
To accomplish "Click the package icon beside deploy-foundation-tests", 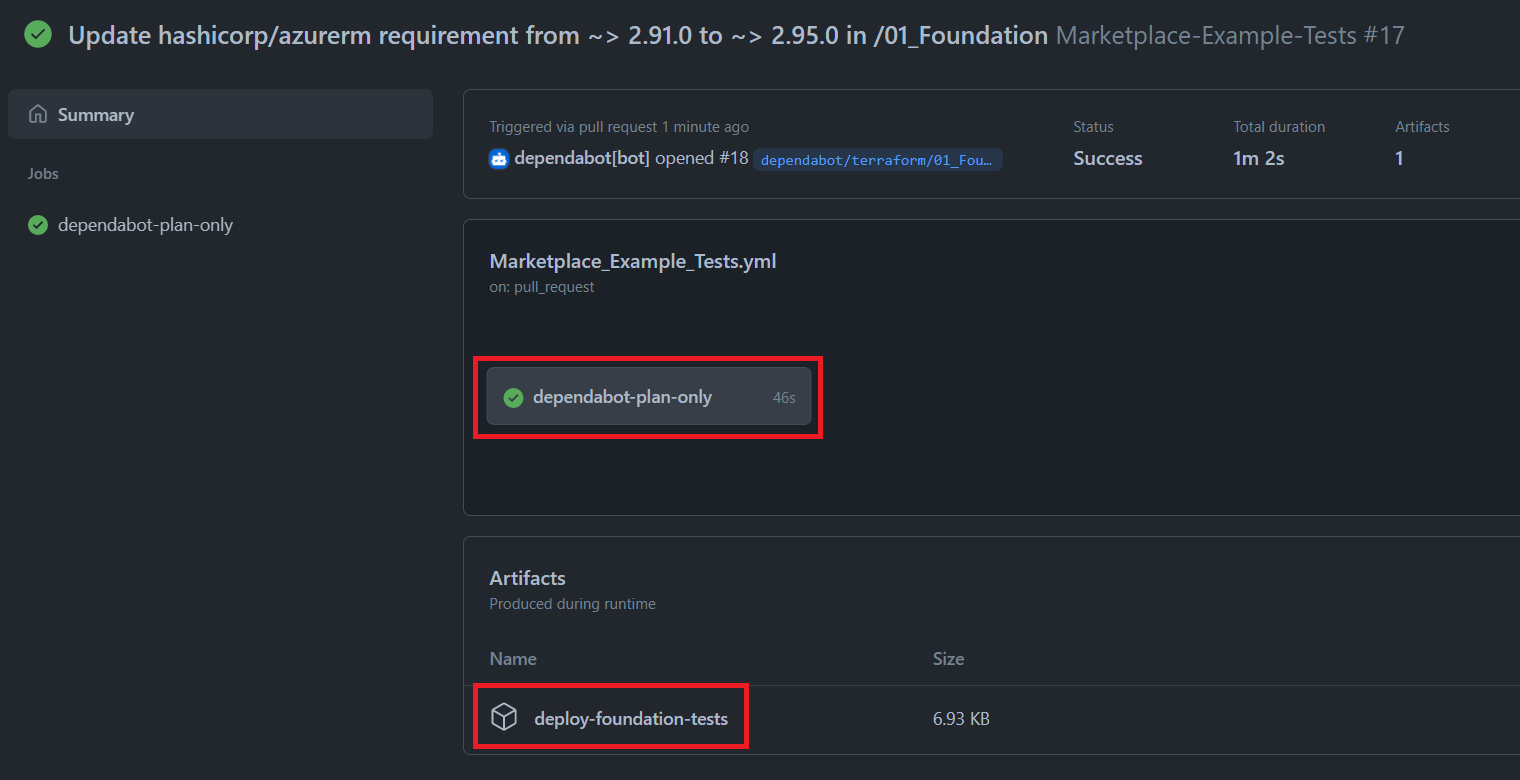I will [504, 717].
